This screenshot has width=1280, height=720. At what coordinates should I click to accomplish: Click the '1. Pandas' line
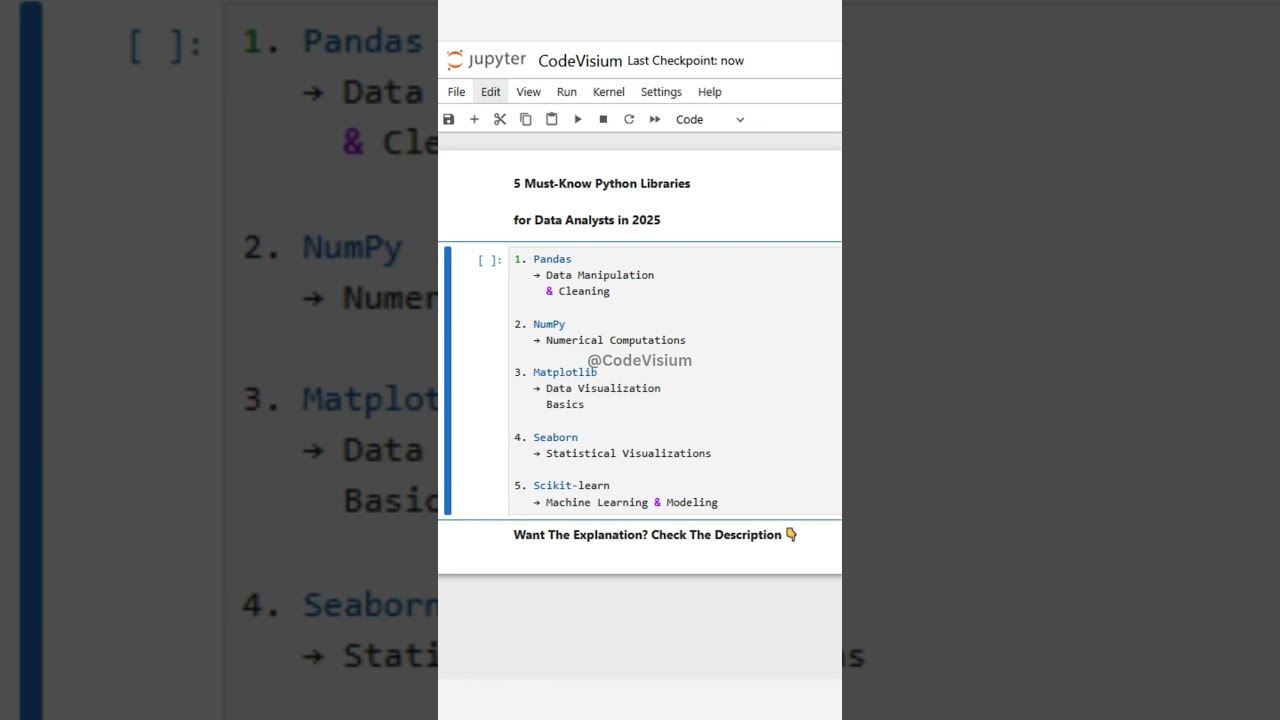tap(543, 259)
